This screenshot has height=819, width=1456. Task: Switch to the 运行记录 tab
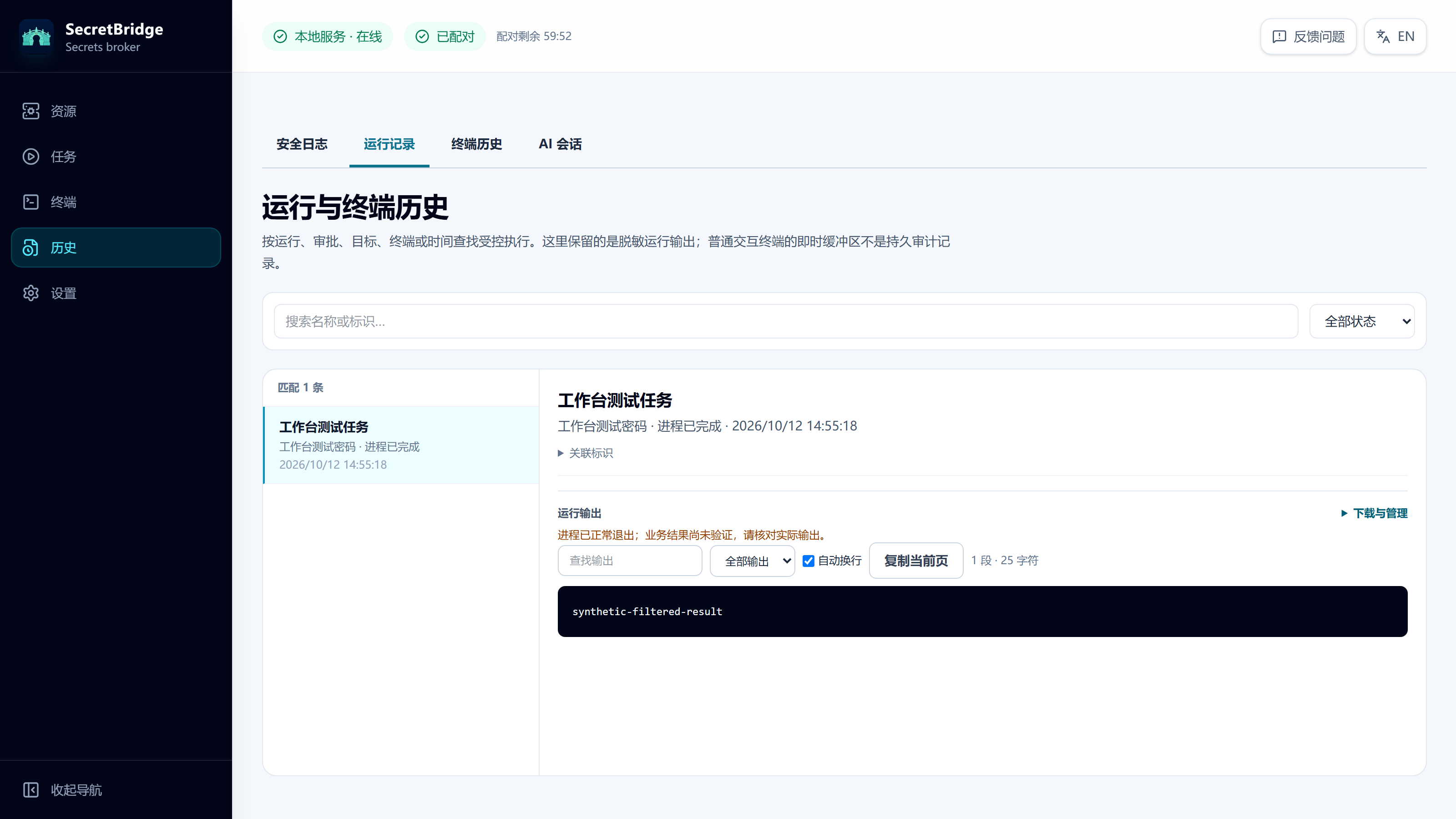point(389,145)
